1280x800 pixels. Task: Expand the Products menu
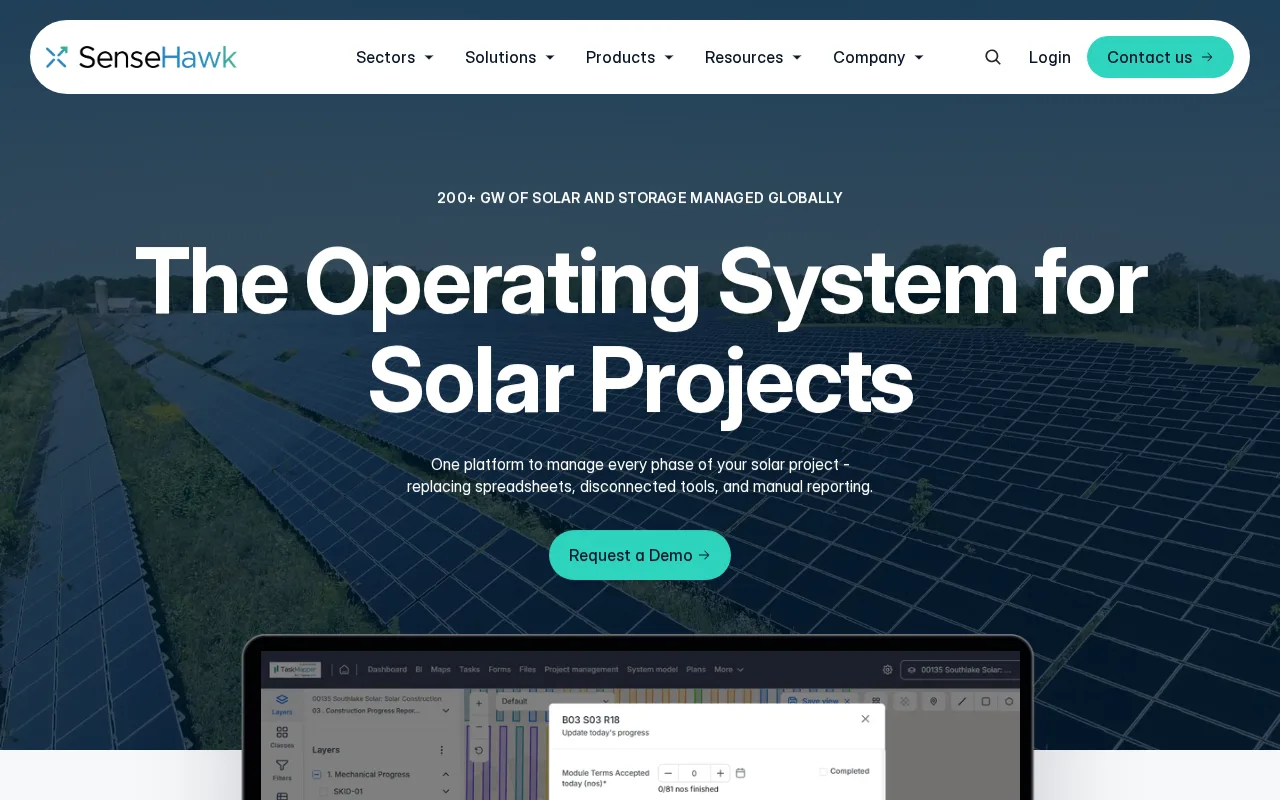click(x=630, y=57)
